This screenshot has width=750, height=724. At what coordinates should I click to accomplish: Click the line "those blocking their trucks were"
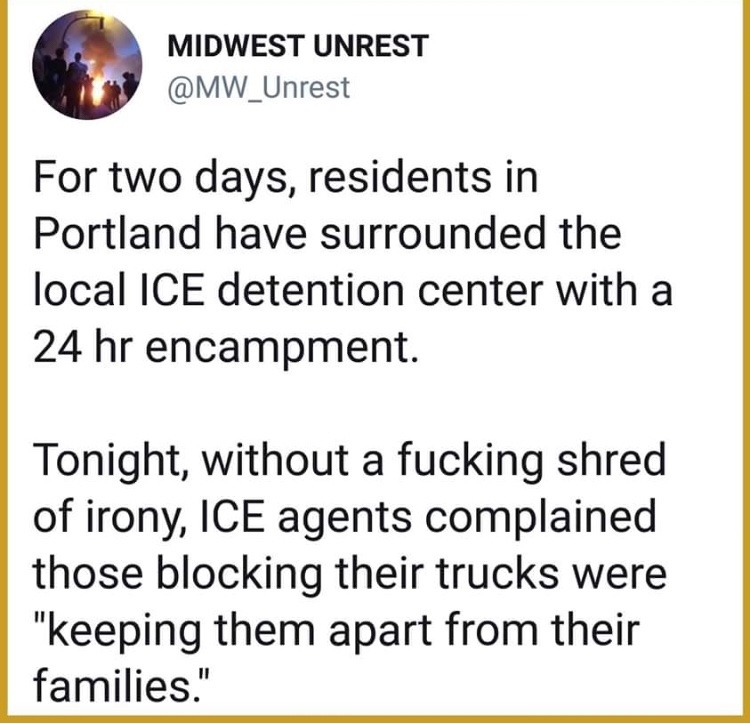[x=350, y=573]
